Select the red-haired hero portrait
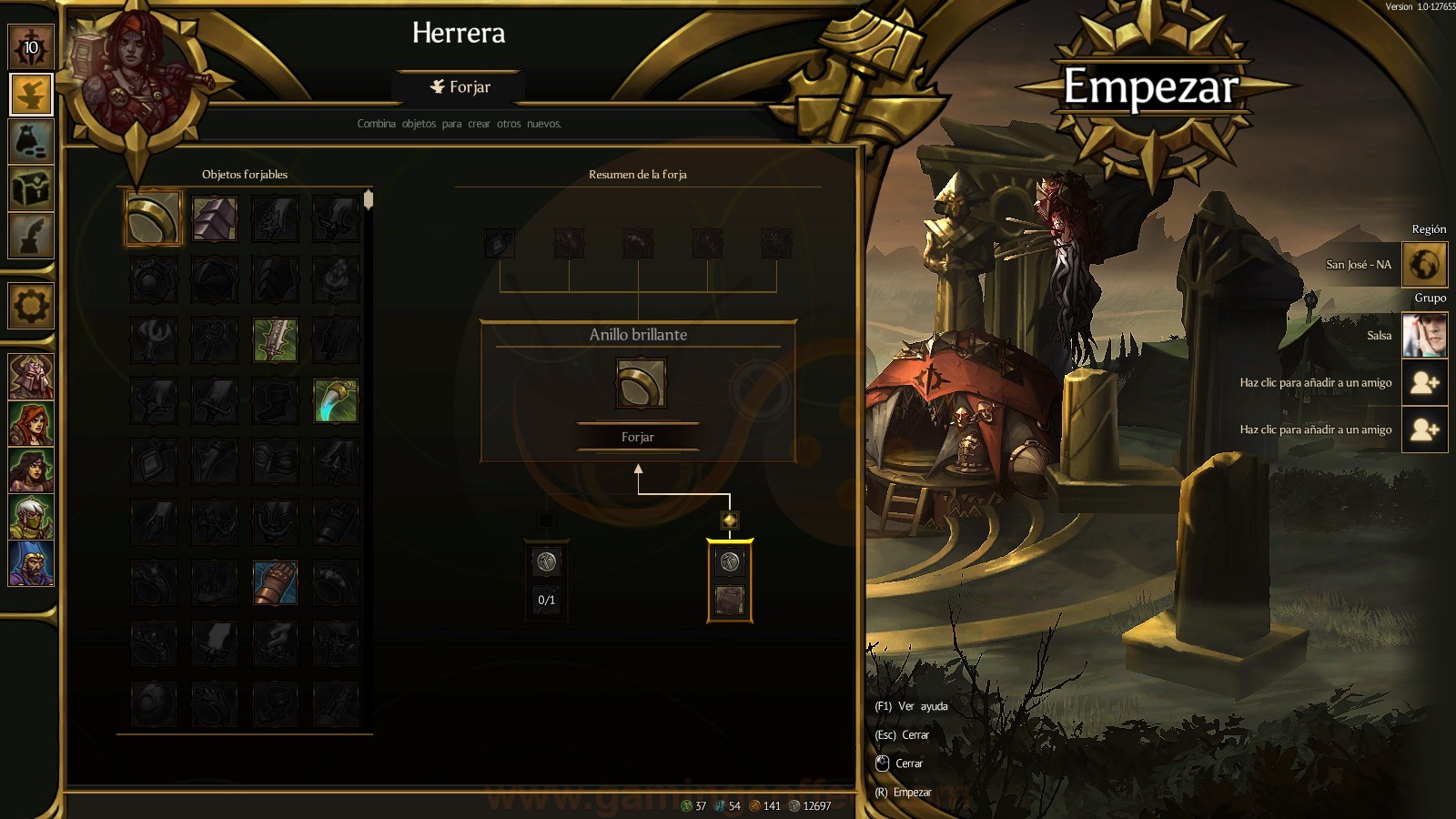The width and height of the screenshot is (1456, 819). tap(31, 423)
